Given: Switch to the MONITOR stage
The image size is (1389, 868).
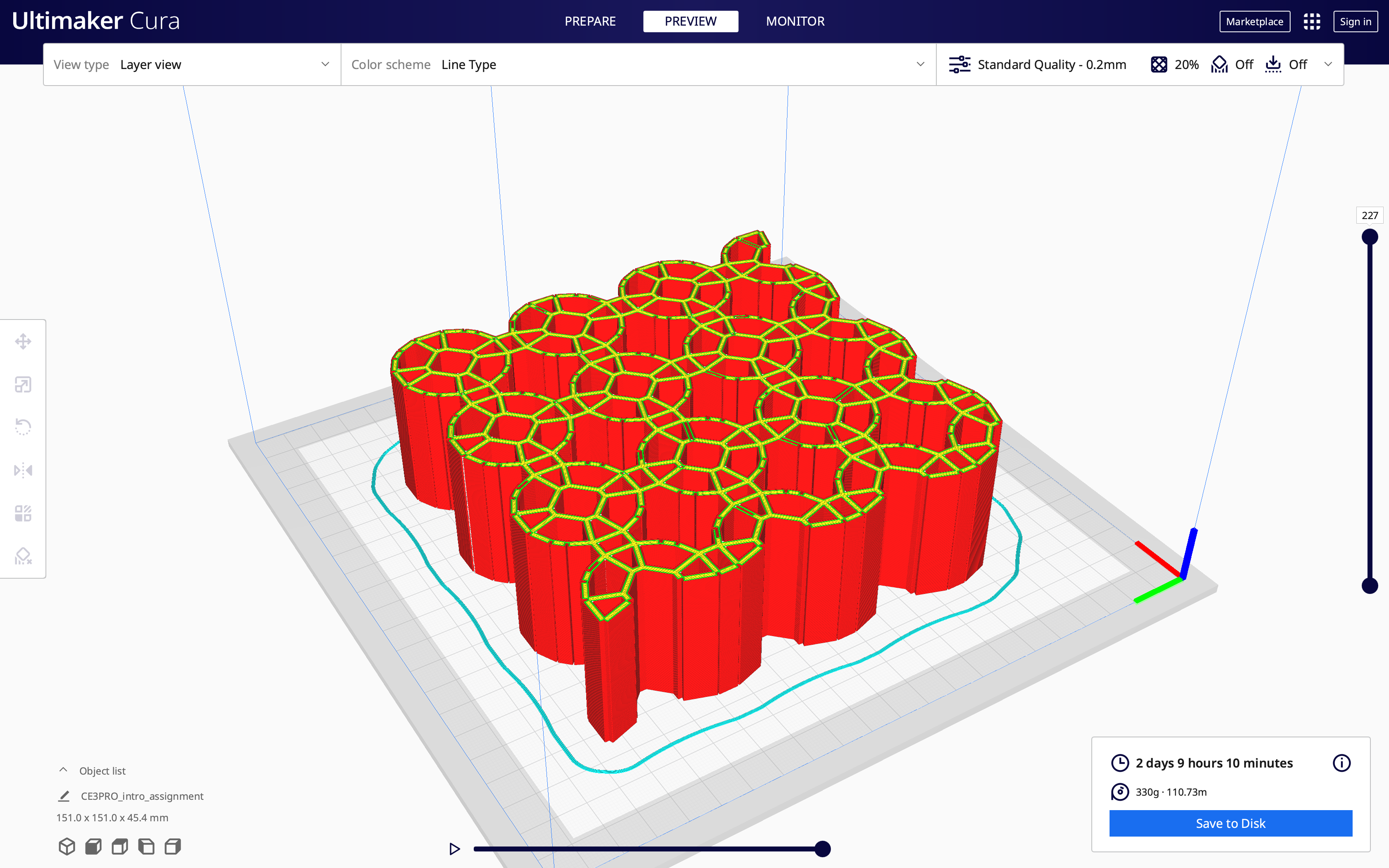Looking at the screenshot, I should pyautogui.click(x=795, y=22).
